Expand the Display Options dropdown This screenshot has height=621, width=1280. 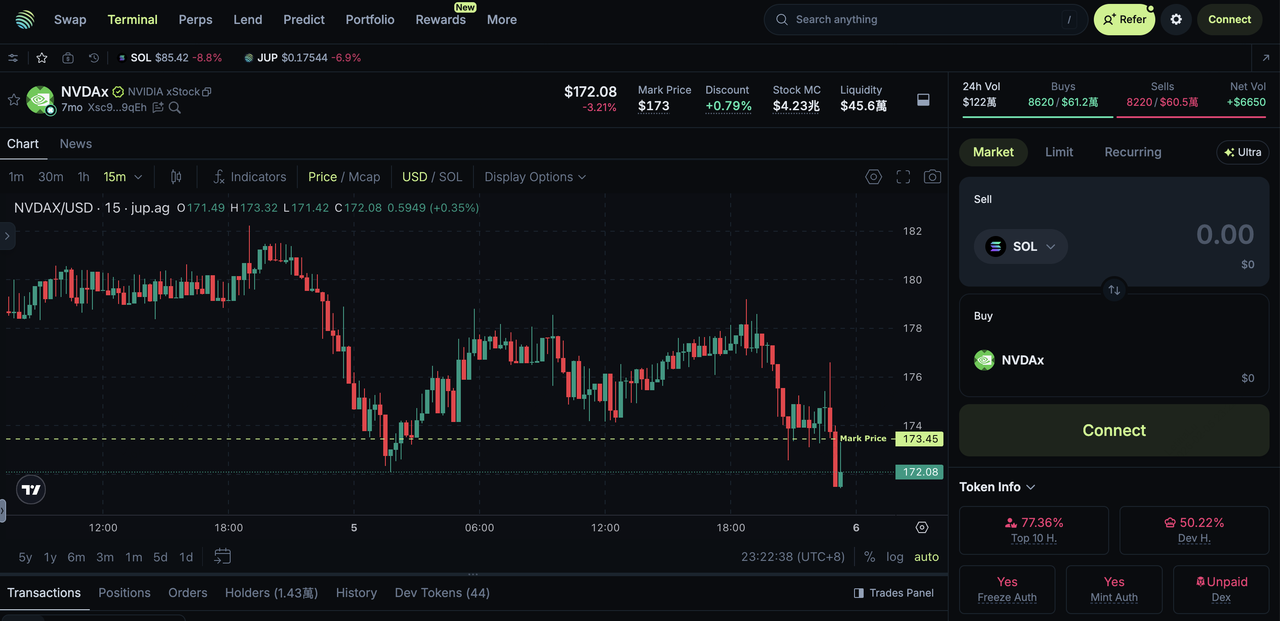(x=535, y=177)
